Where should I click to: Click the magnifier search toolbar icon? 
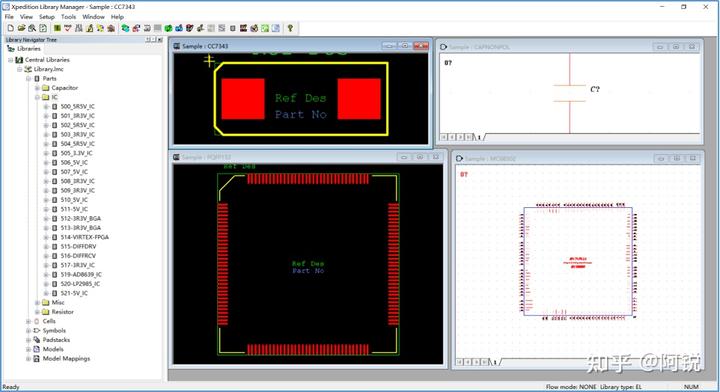pyautogui.click(x=32, y=28)
